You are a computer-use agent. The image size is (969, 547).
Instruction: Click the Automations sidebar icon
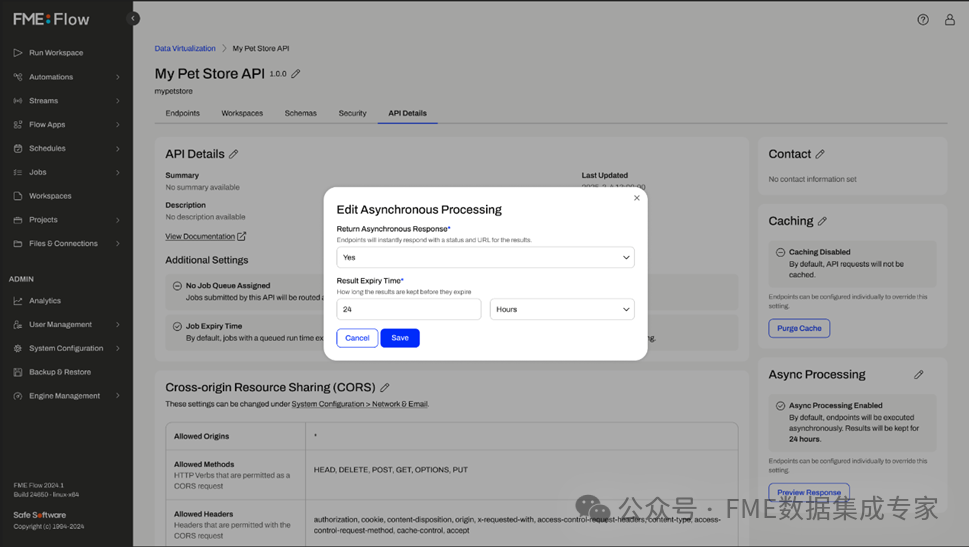[x=18, y=77]
